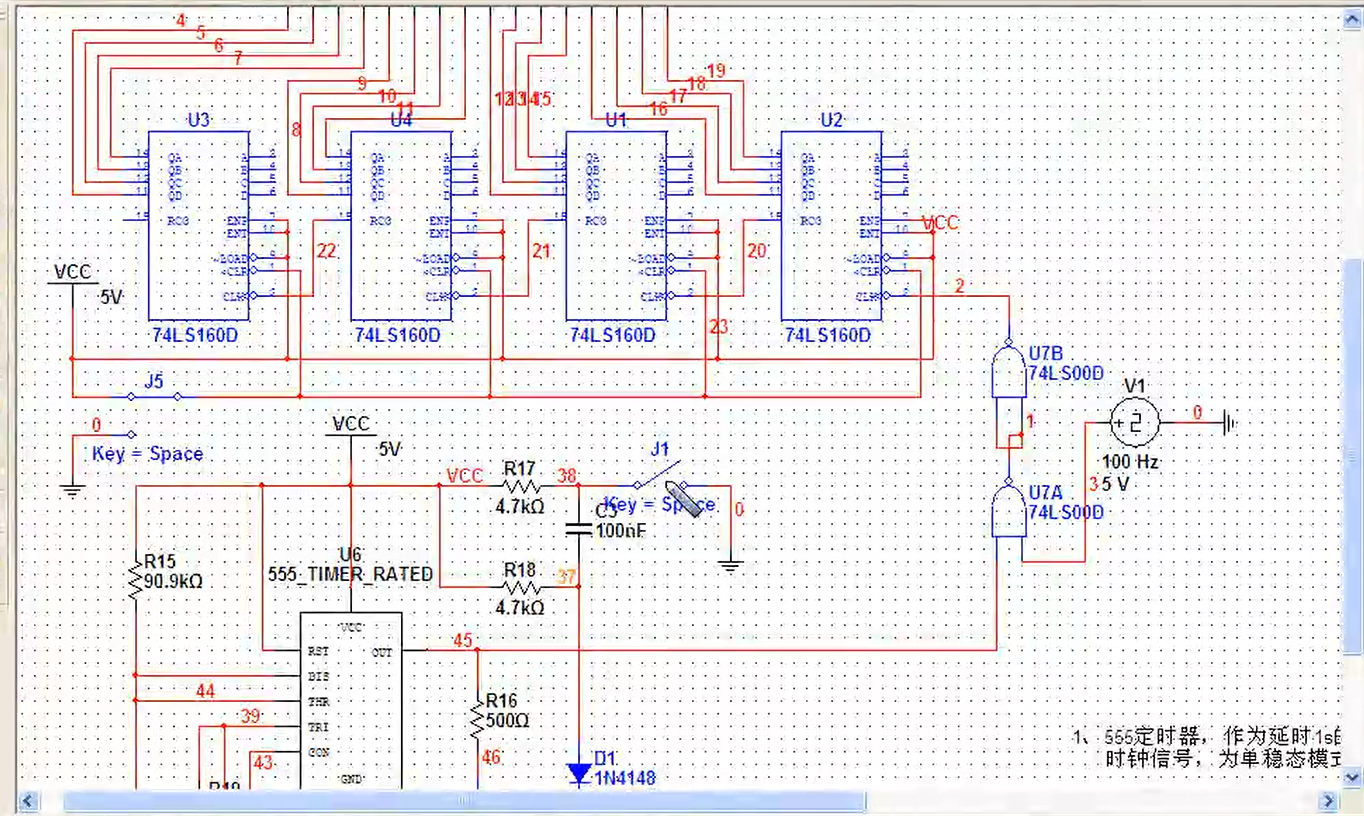Select capacitor C3 symbol

click(579, 527)
